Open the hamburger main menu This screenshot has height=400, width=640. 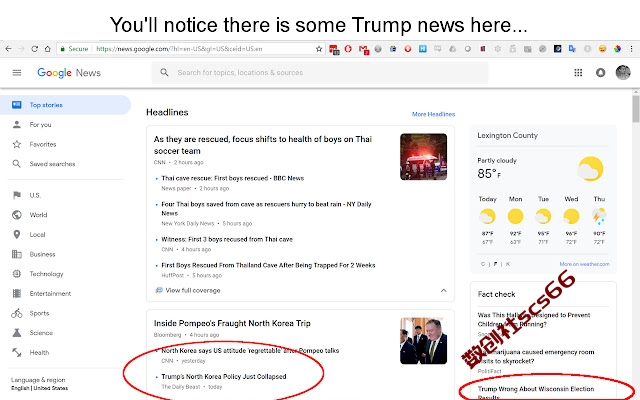[17, 73]
